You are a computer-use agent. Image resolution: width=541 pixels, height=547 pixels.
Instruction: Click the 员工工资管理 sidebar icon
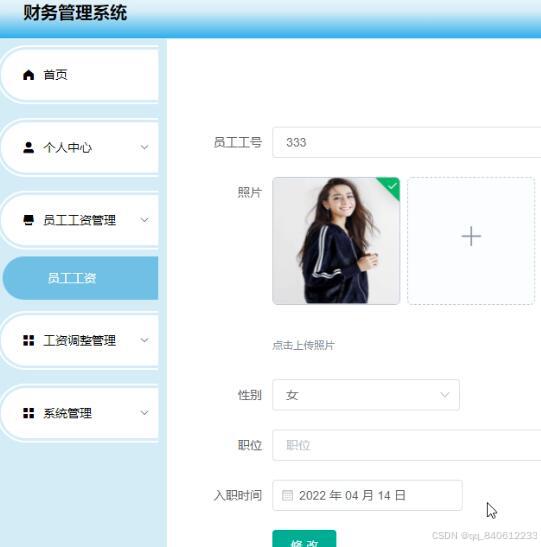coord(28,220)
